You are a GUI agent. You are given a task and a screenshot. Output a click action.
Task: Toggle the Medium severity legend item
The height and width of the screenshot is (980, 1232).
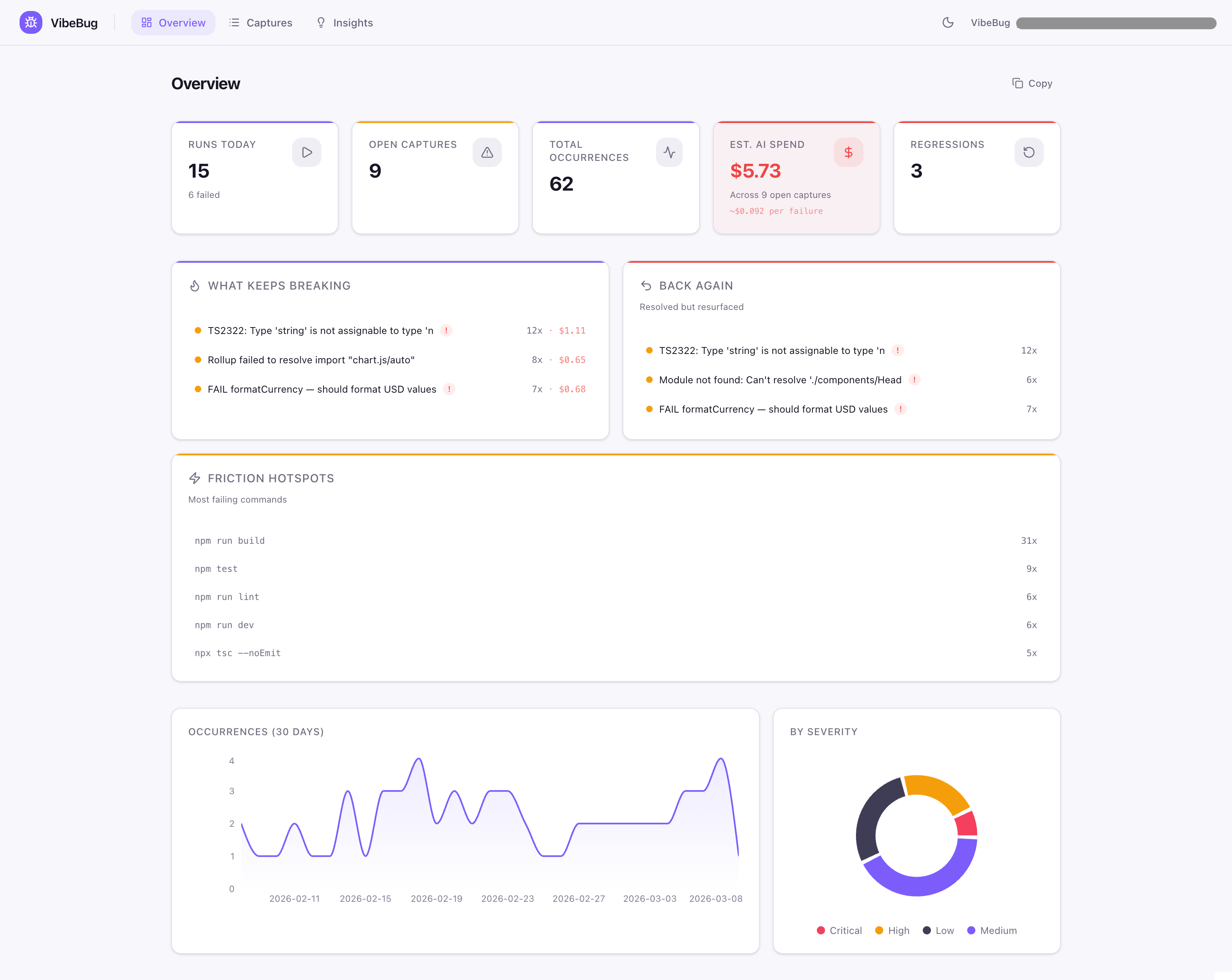(x=992, y=930)
